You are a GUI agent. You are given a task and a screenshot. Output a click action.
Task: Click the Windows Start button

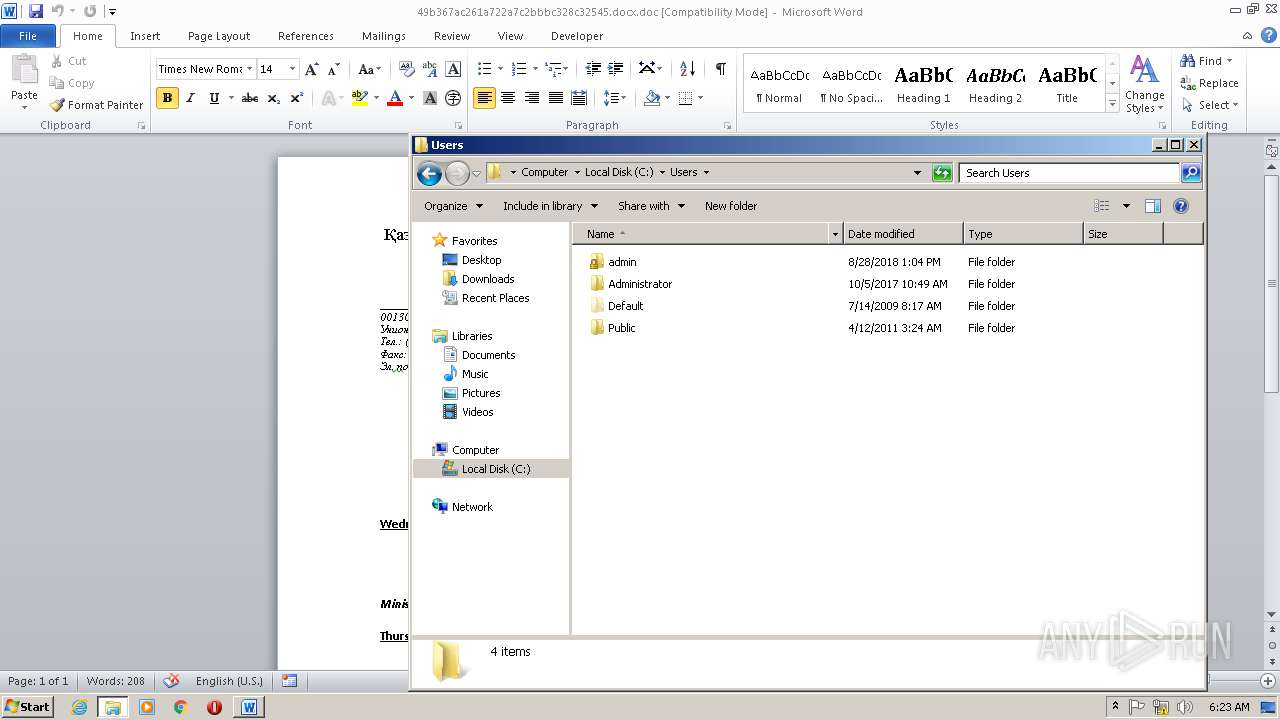click(27, 707)
